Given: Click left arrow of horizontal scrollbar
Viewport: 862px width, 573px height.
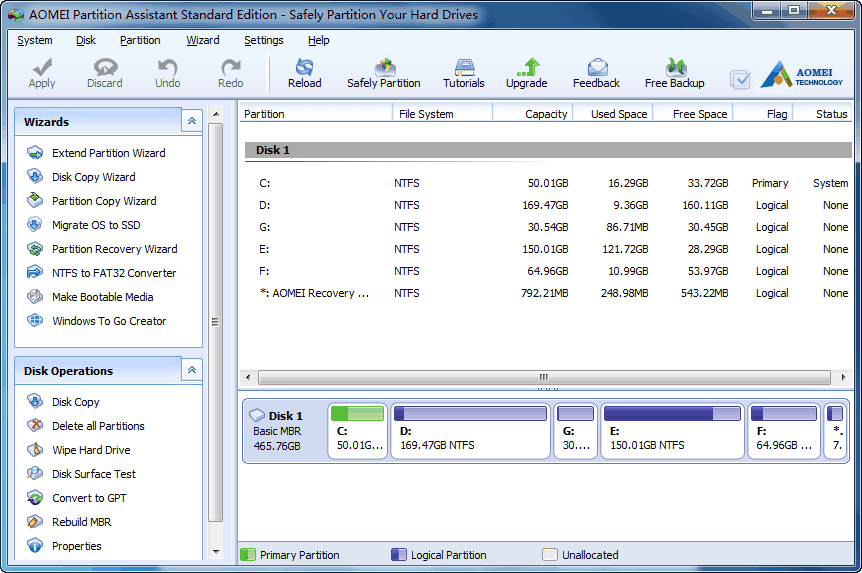Looking at the screenshot, I should (x=248, y=377).
